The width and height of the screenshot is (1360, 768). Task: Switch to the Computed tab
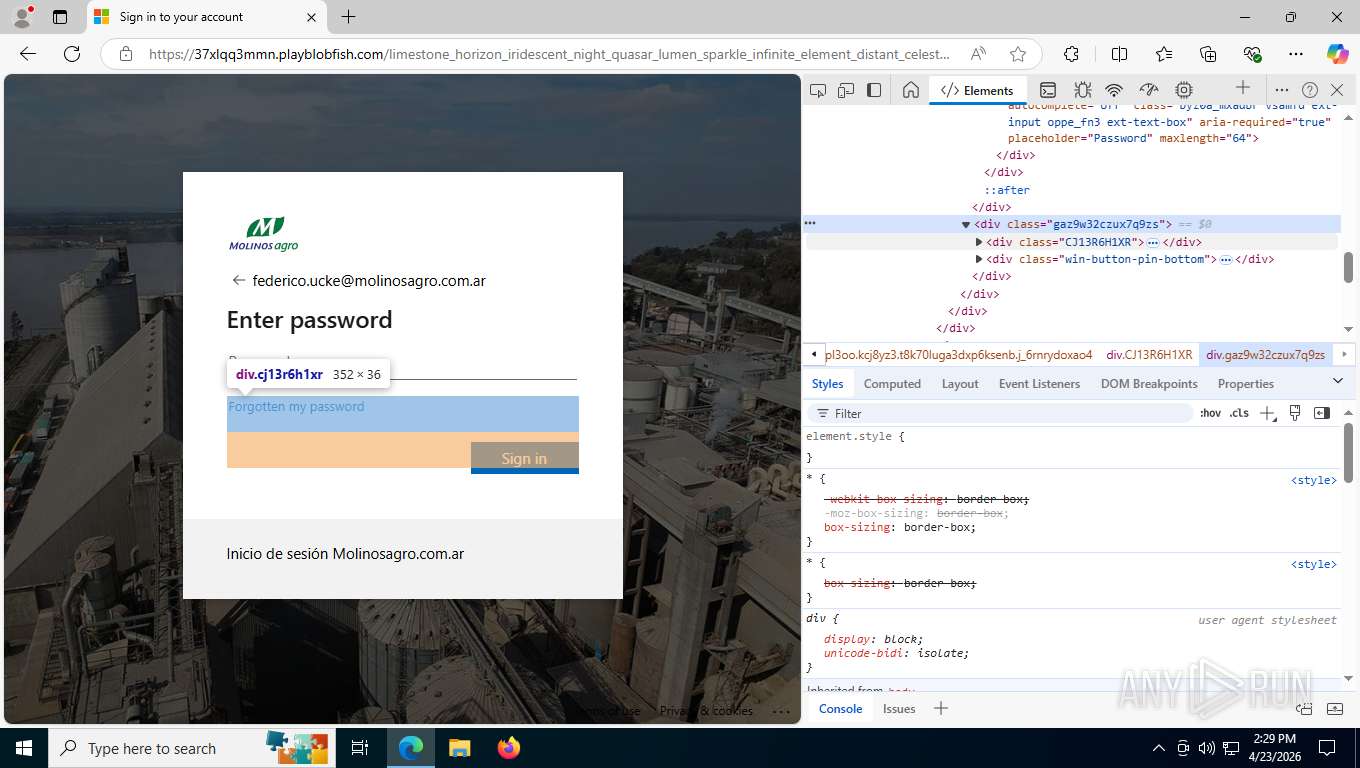point(892,384)
